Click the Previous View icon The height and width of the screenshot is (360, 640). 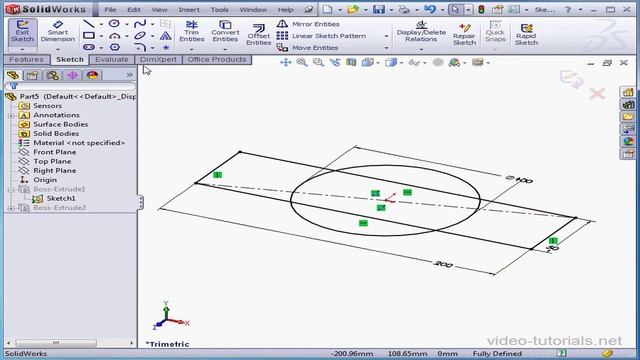(x=335, y=62)
